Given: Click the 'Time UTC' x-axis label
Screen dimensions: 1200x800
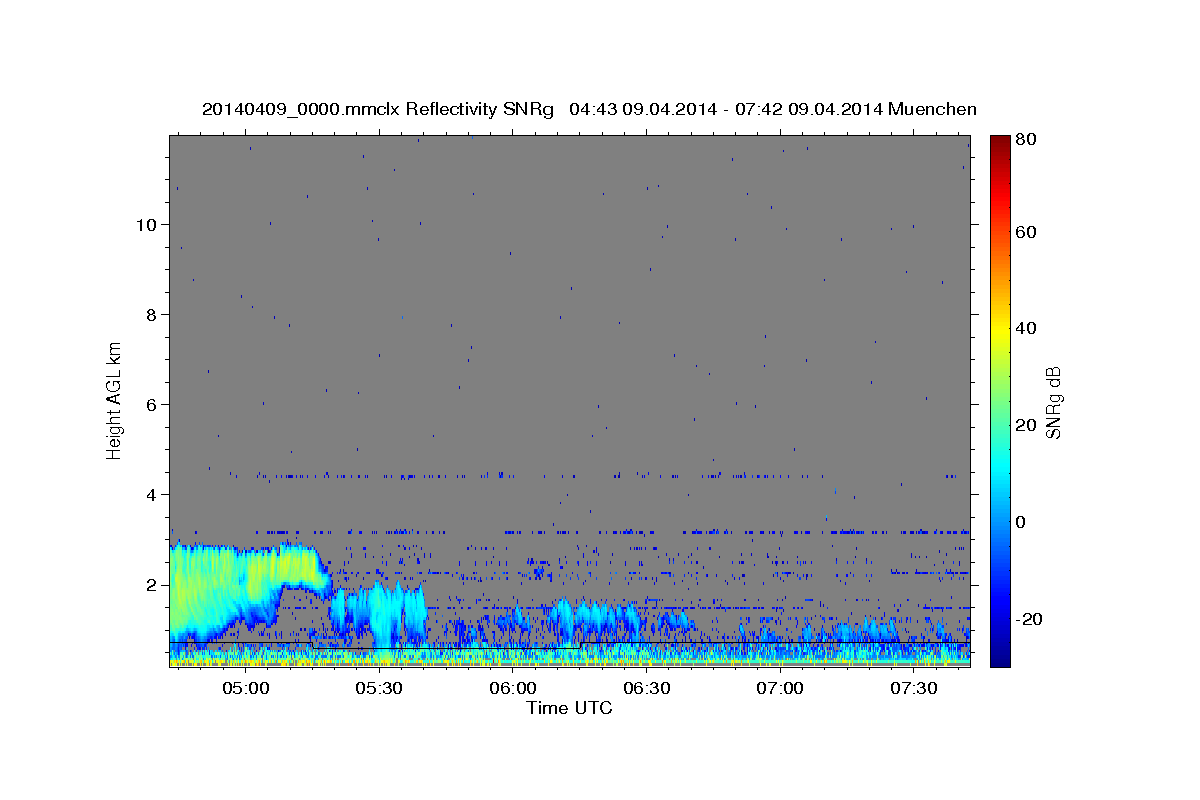Looking at the screenshot, I should click(x=569, y=708).
